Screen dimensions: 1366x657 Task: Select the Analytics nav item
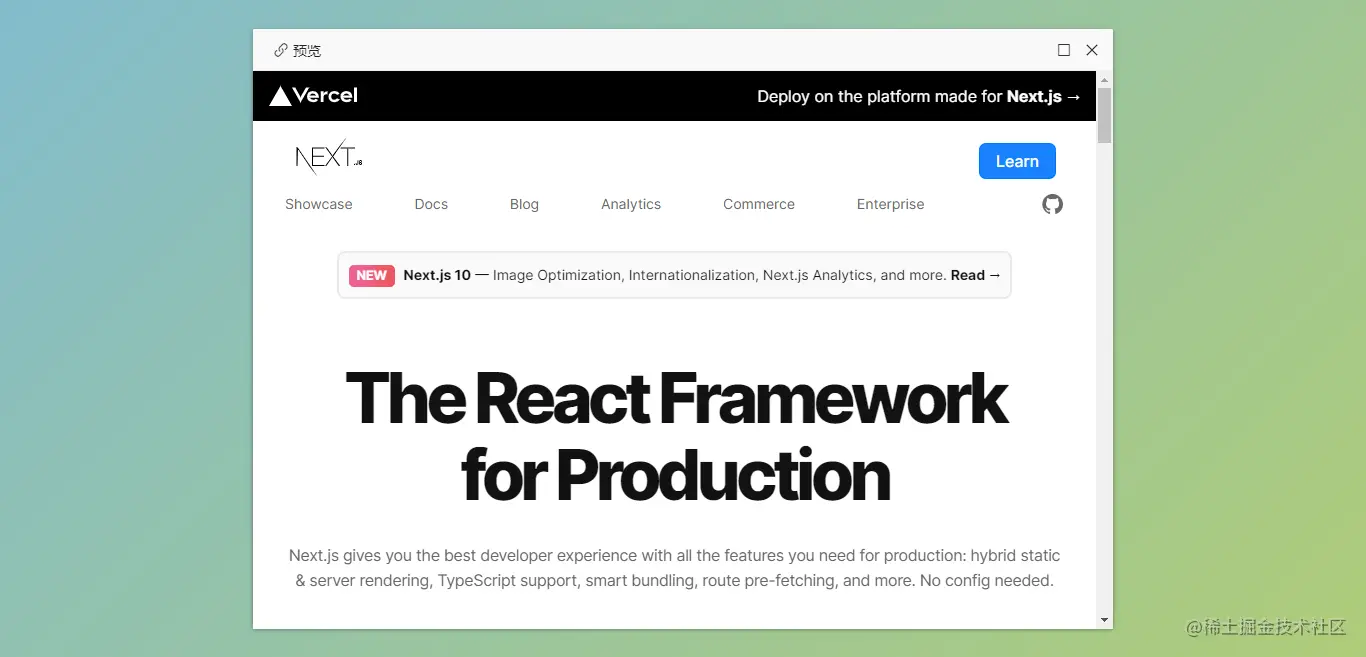click(x=631, y=204)
